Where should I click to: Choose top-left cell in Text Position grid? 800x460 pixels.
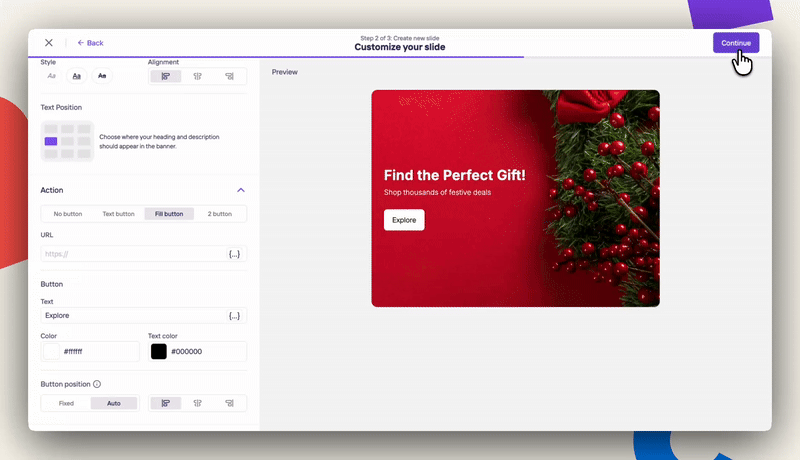51,129
